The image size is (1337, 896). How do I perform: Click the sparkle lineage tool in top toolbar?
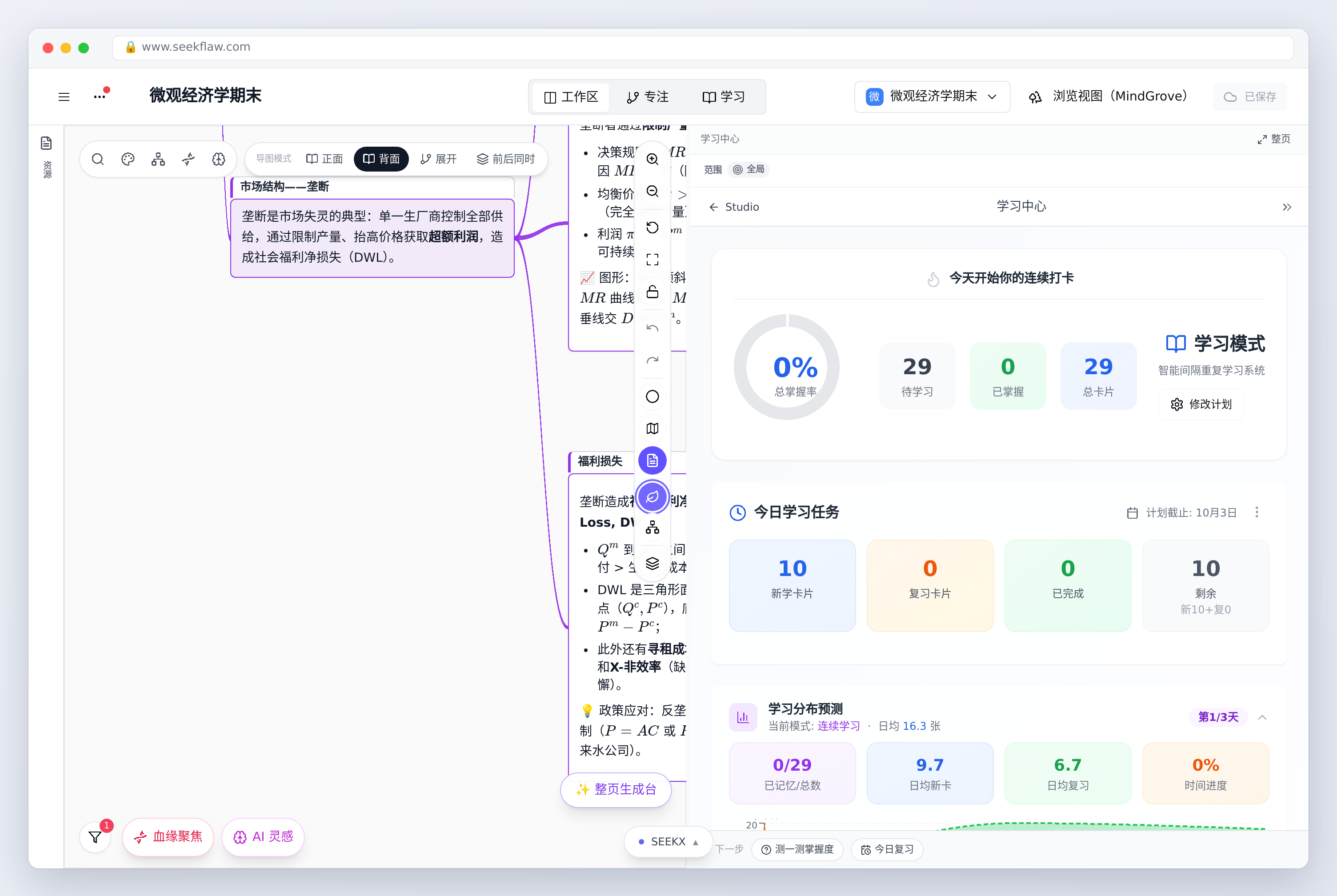[x=188, y=159]
